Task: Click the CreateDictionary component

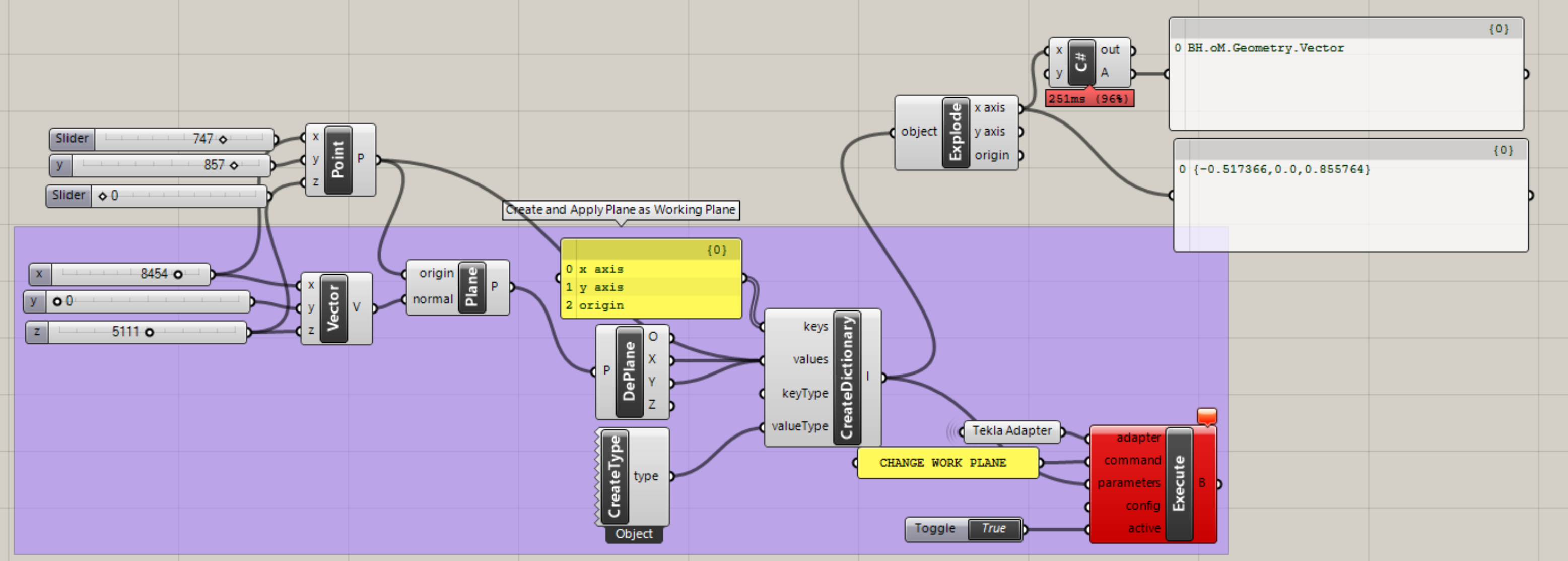Action: [x=847, y=377]
